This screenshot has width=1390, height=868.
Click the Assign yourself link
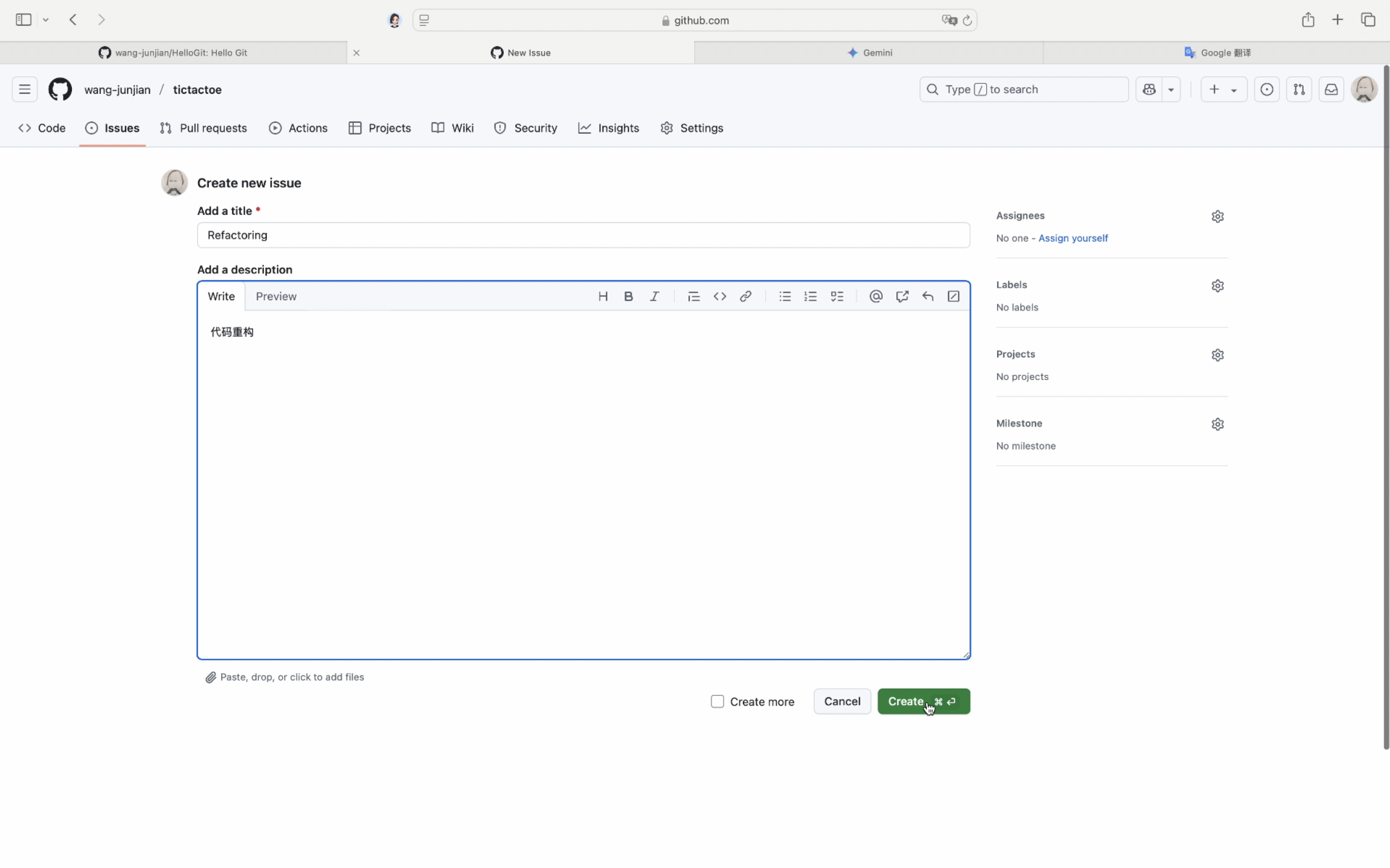coord(1072,238)
